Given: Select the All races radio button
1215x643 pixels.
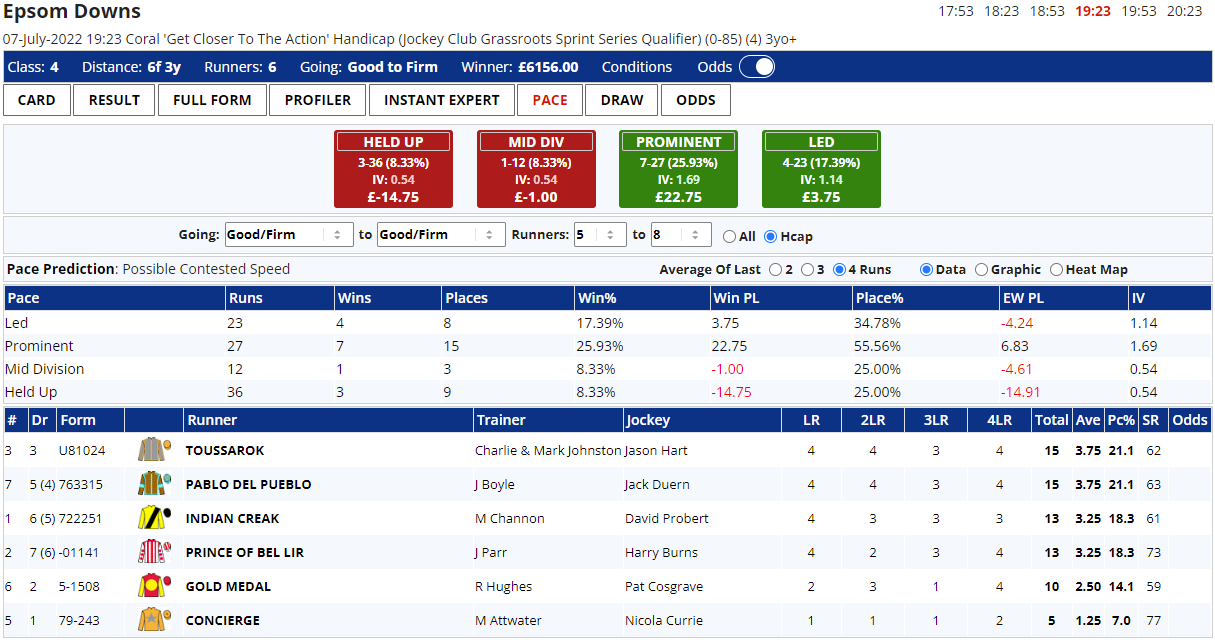Looking at the screenshot, I should pos(729,237).
